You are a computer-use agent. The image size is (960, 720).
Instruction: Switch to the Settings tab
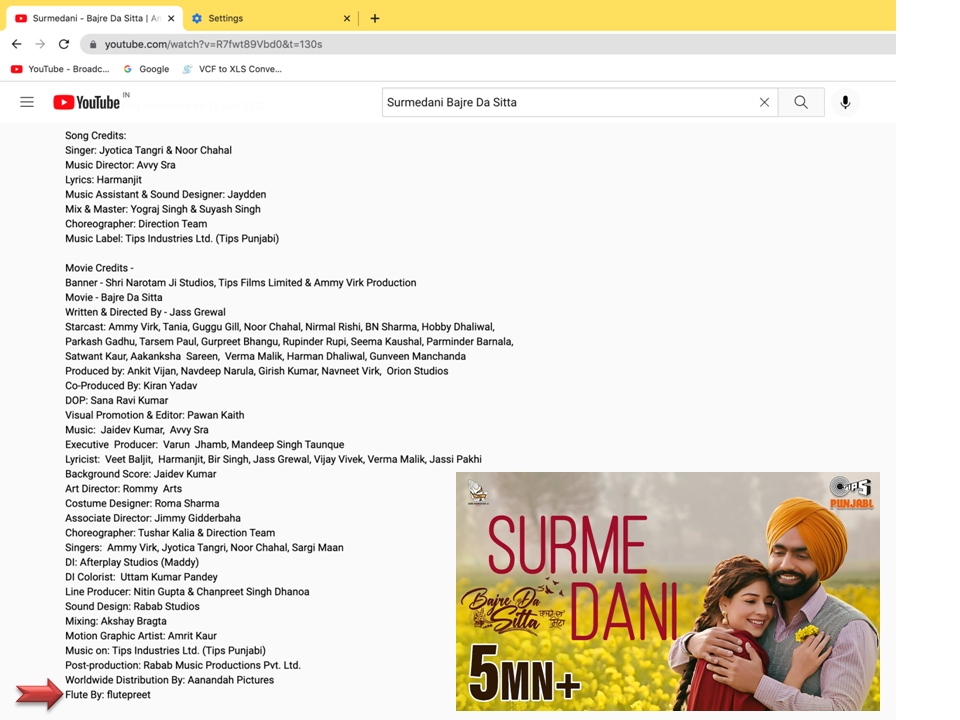pyautogui.click(x=260, y=18)
